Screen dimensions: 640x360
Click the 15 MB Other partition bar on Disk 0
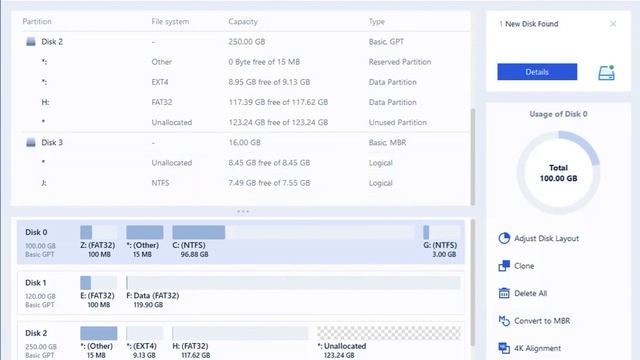pos(144,232)
